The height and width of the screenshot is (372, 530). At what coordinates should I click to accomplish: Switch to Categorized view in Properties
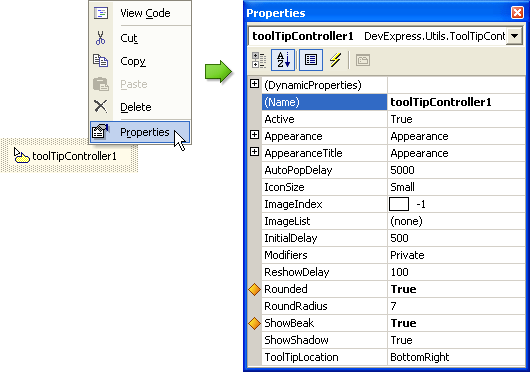click(259, 60)
